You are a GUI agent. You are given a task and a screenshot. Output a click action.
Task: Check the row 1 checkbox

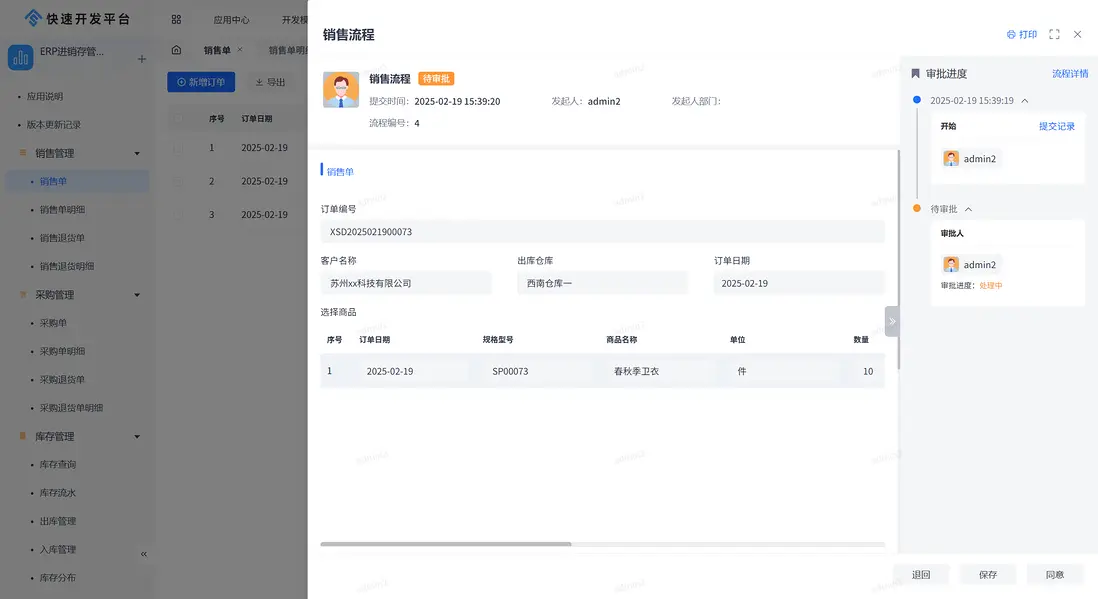pos(178,148)
